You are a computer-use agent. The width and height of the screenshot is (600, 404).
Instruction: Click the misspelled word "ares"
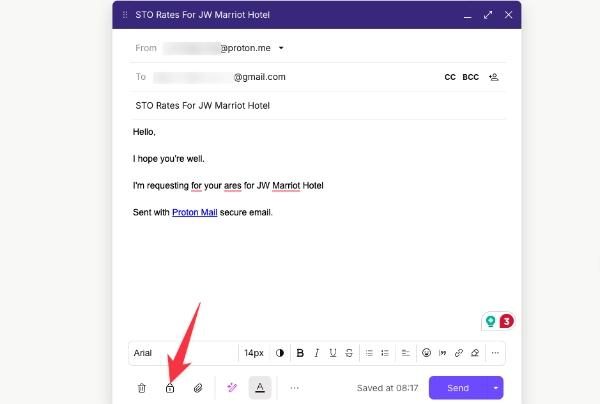[233, 186]
